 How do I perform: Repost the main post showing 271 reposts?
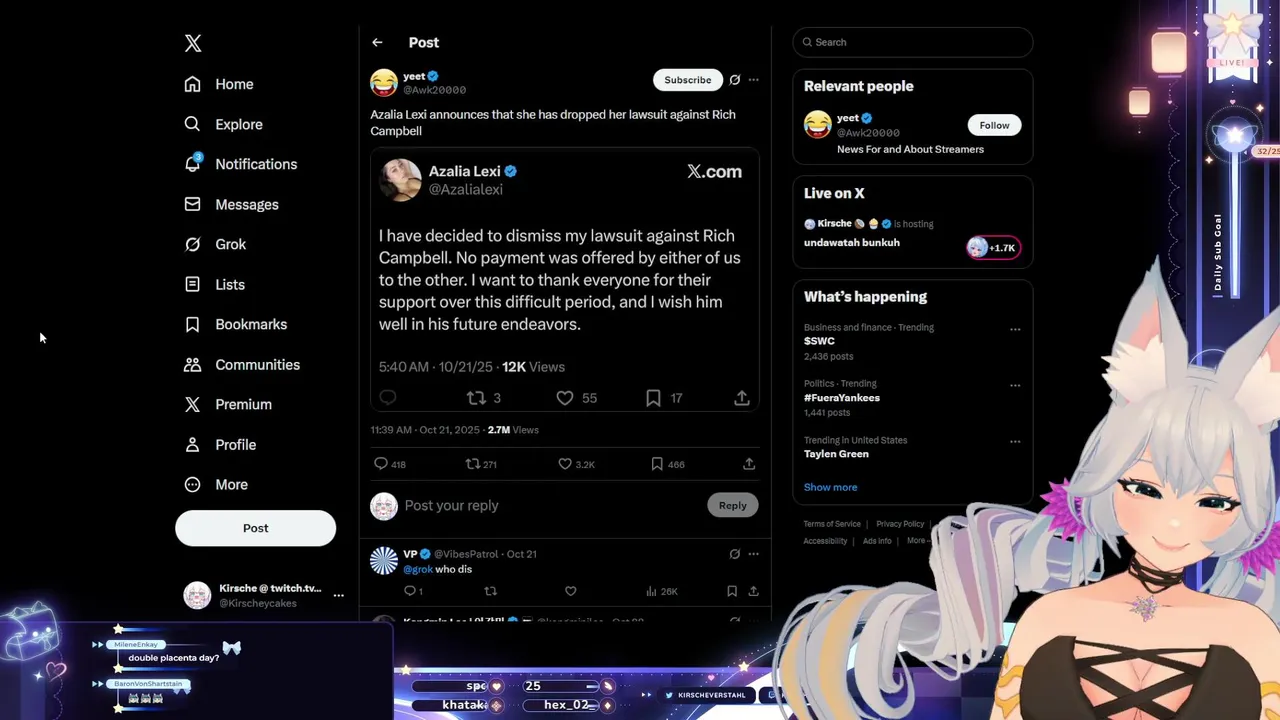tap(472, 464)
